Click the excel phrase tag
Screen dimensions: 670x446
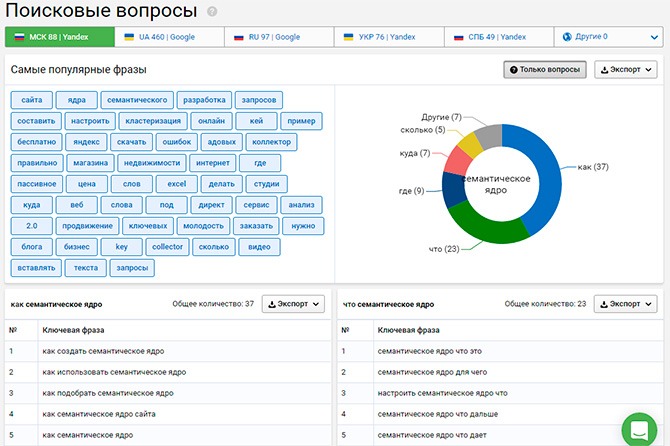(177, 184)
